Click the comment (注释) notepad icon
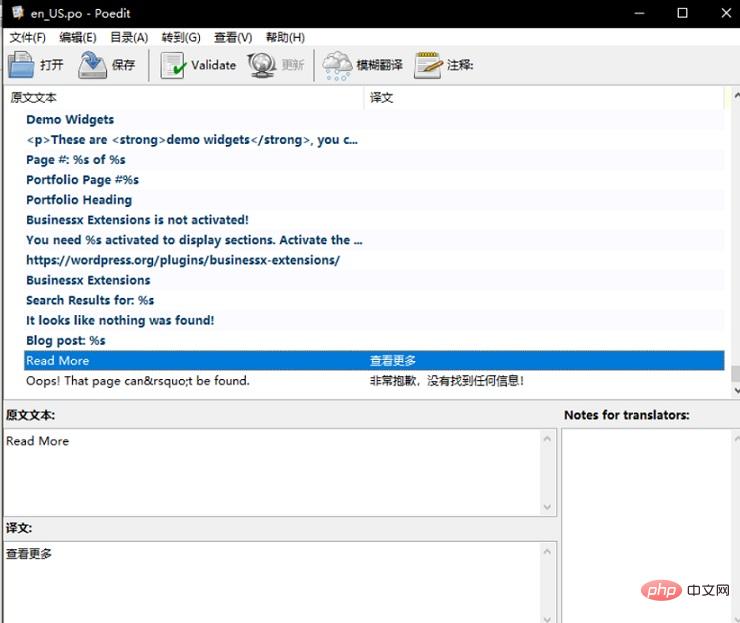 (428, 65)
